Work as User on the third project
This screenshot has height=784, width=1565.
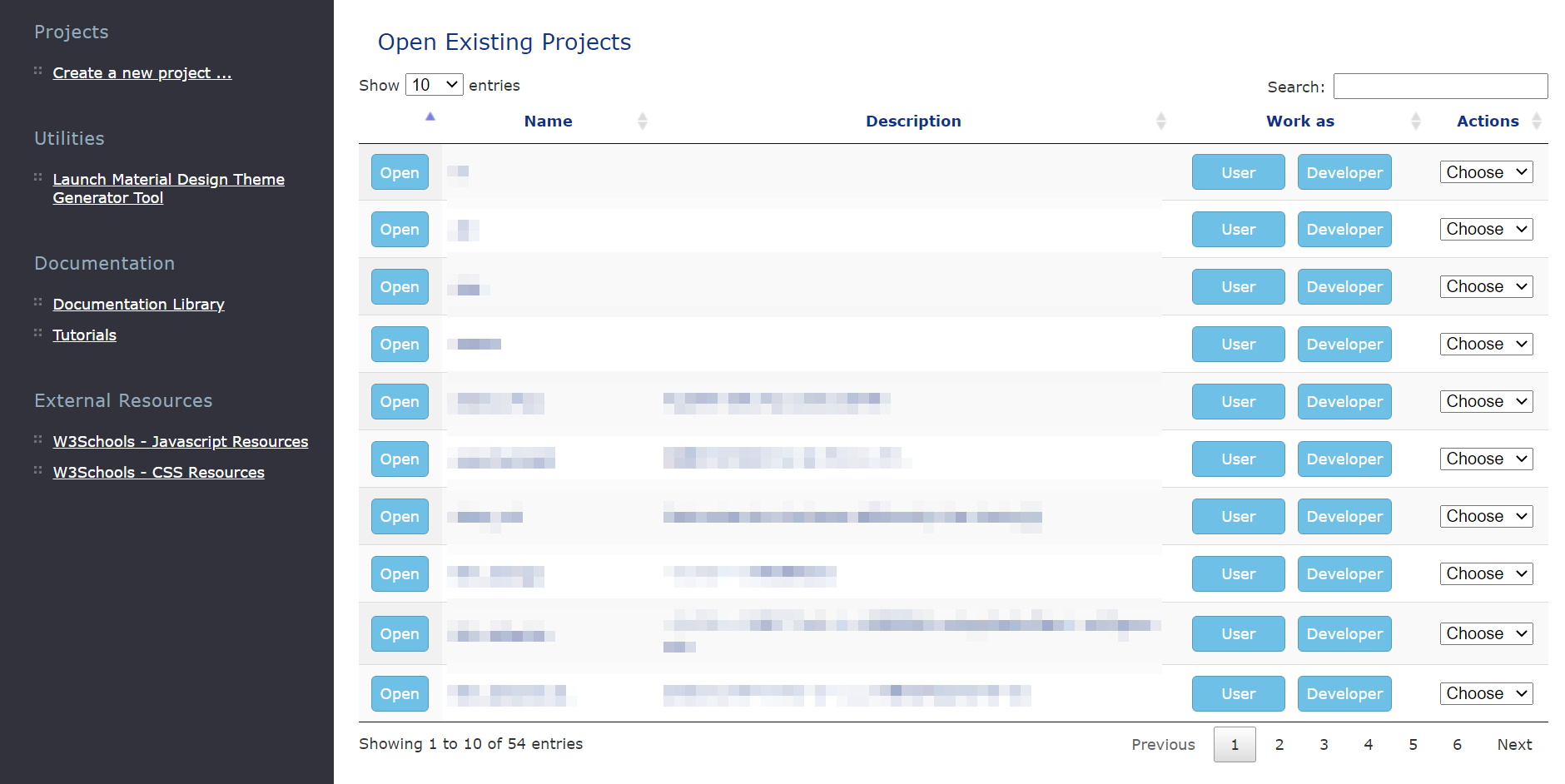pyautogui.click(x=1238, y=287)
